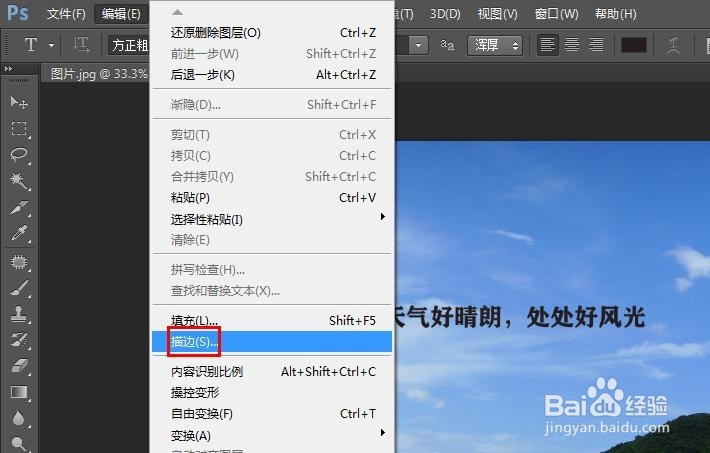Open the 编辑(E) menu

(121, 14)
